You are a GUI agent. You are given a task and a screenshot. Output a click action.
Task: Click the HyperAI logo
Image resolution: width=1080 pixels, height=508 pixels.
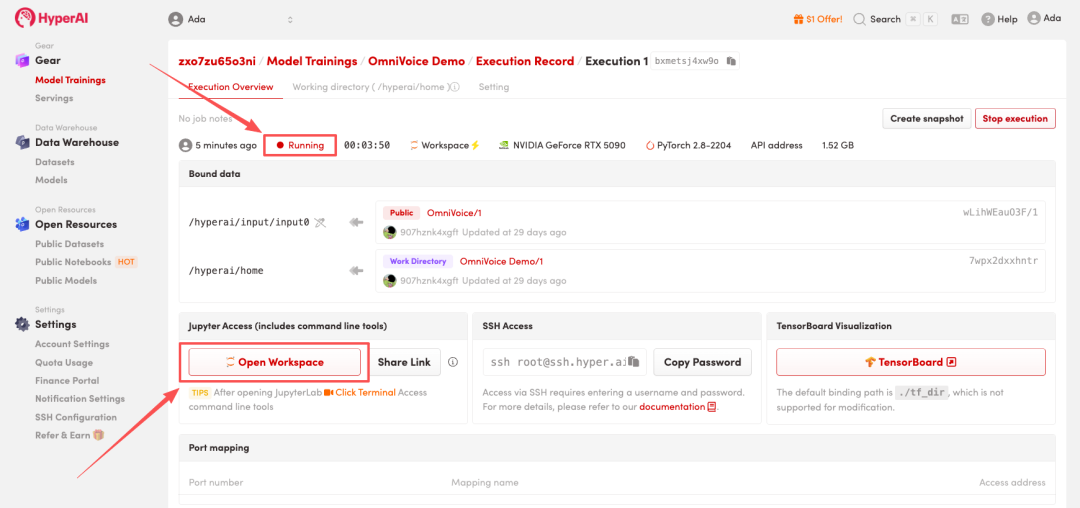[52, 18]
